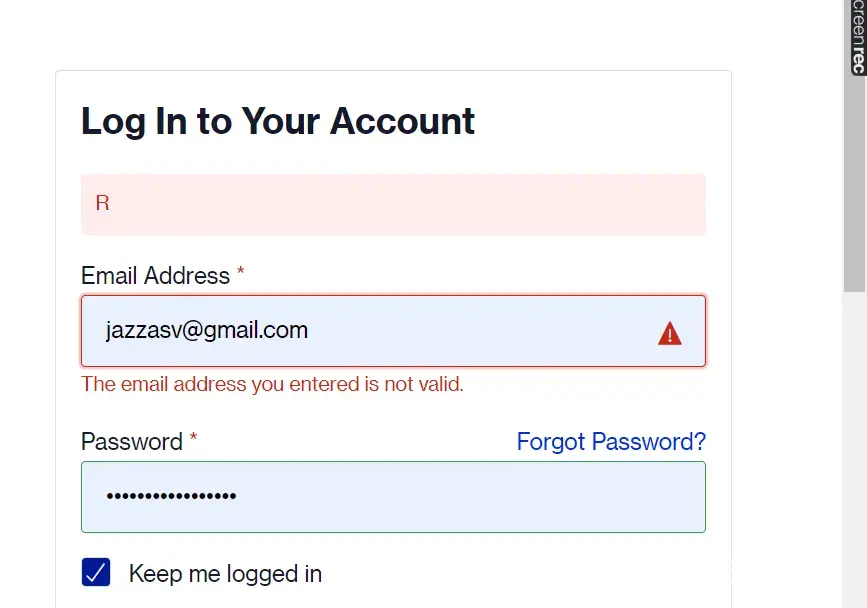This screenshot has height=608, width=867.
Task: Focus the Password input field
Action: point(393,497)
